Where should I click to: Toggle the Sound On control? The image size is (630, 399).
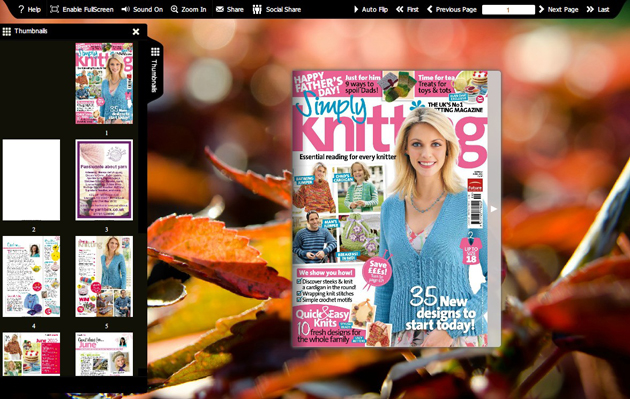142,9
